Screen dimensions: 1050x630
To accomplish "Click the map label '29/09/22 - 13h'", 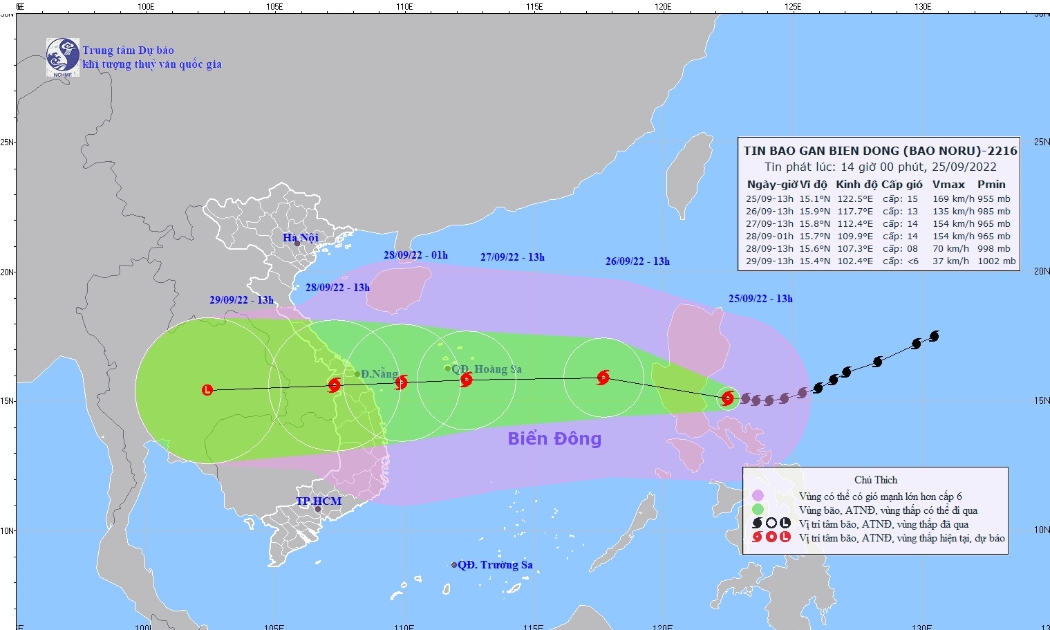I will [x=242, y=300].
